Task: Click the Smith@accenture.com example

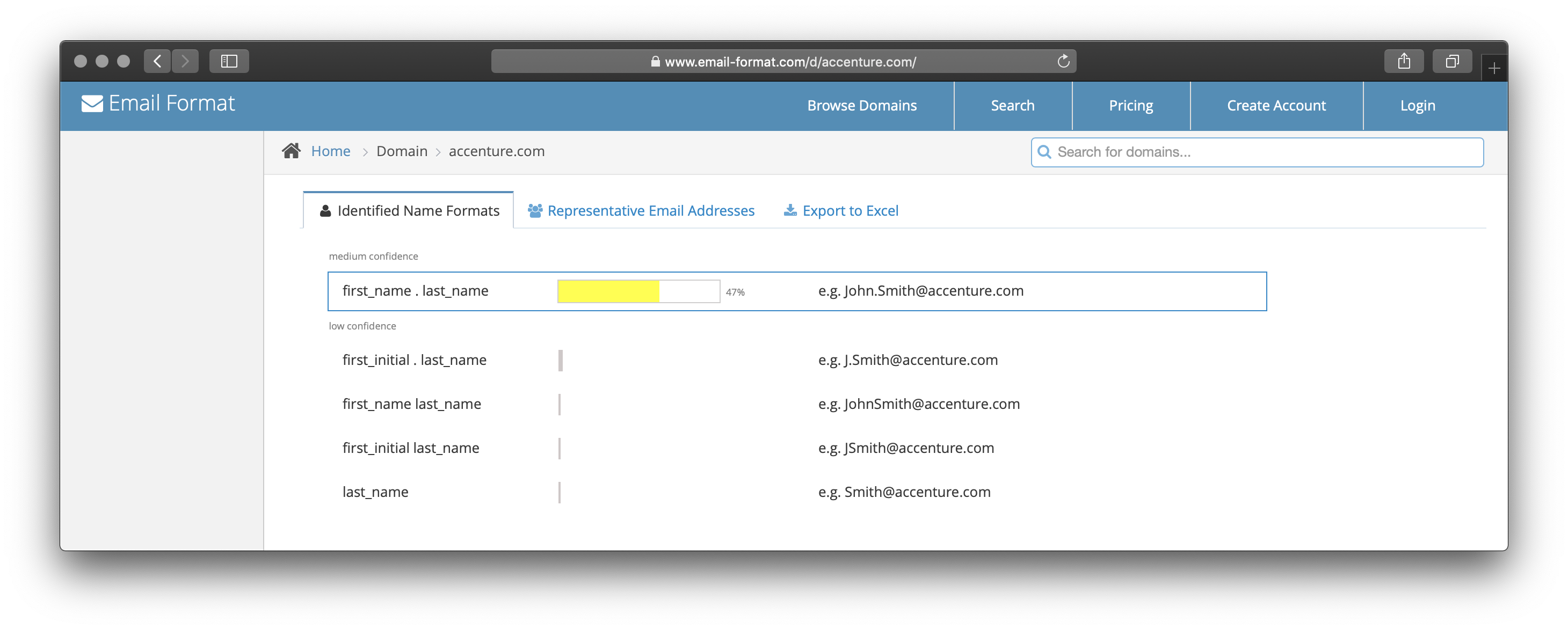Action: (917, 493)
